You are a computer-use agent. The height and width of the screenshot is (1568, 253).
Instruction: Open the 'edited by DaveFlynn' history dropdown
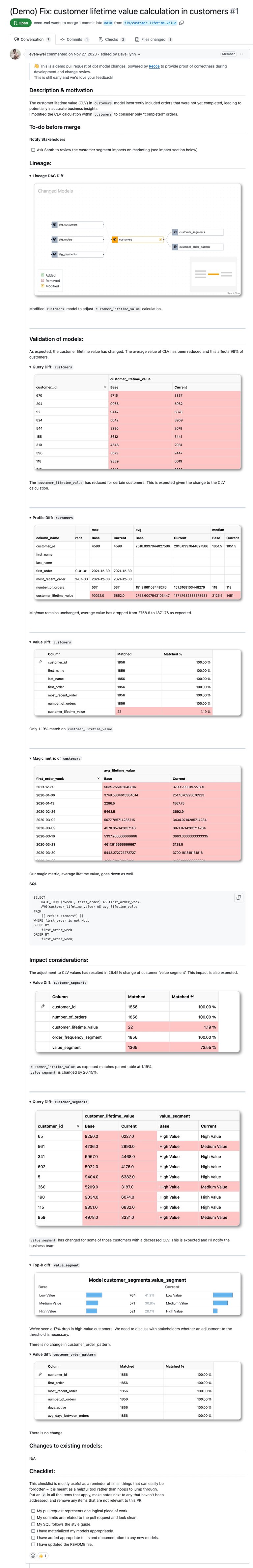coord(120,54)
